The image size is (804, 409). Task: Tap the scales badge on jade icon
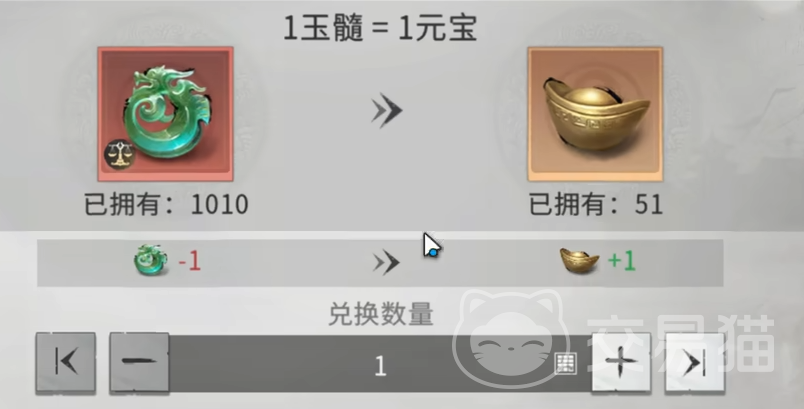click(119, 154)
